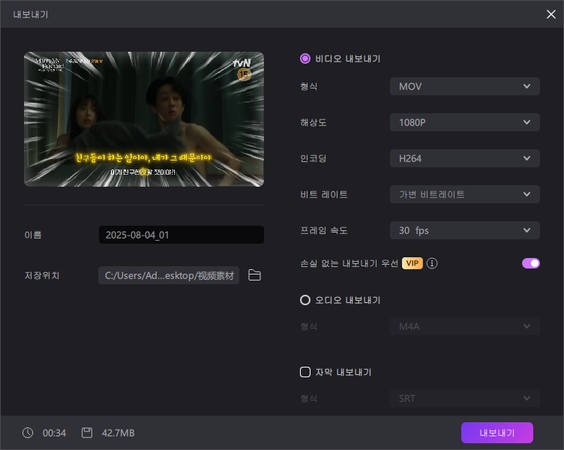
Task: Enable the 자막 내보내기 checkbox
Action: pos(305,372)
